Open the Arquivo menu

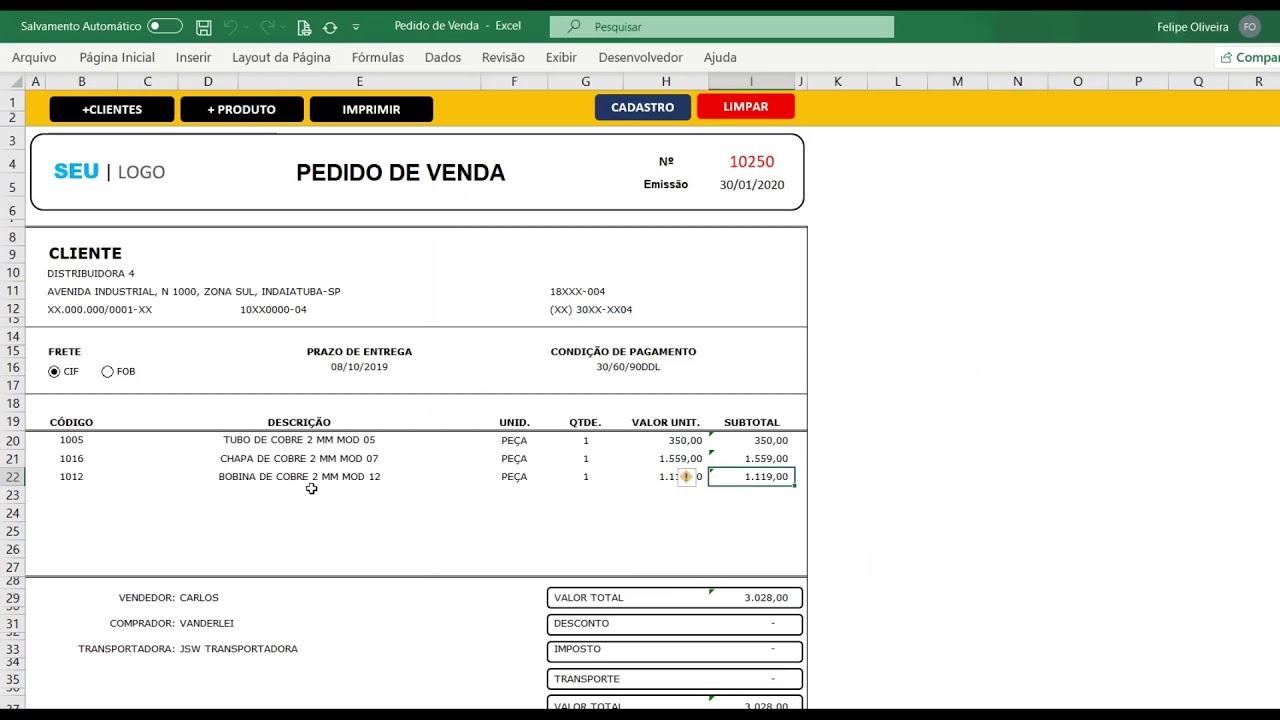tap(34, 58)
